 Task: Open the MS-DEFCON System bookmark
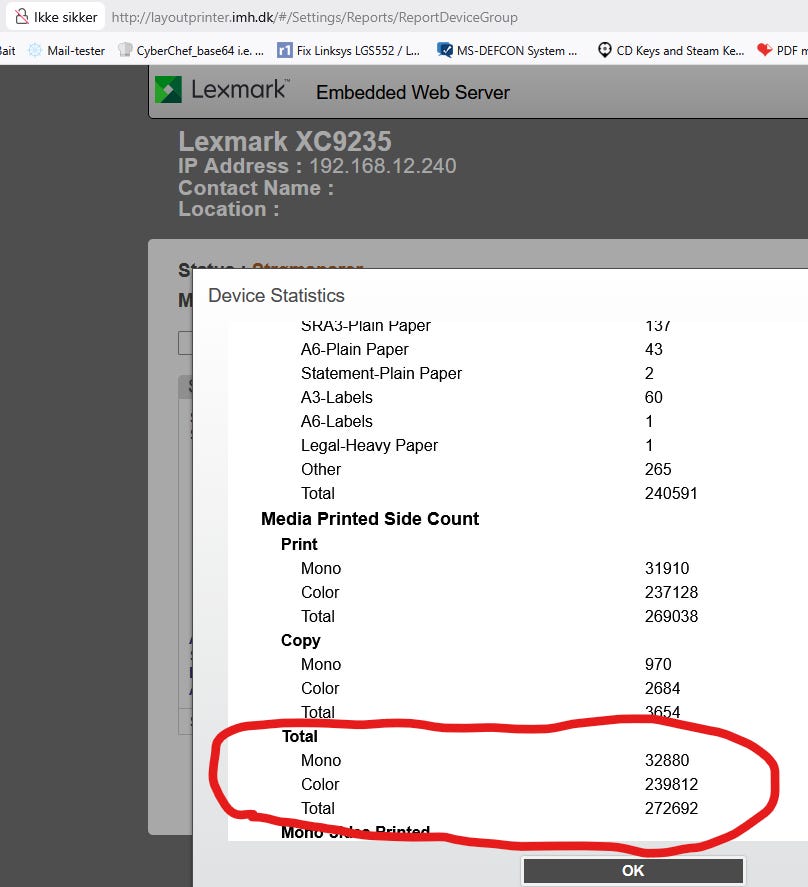507,50
